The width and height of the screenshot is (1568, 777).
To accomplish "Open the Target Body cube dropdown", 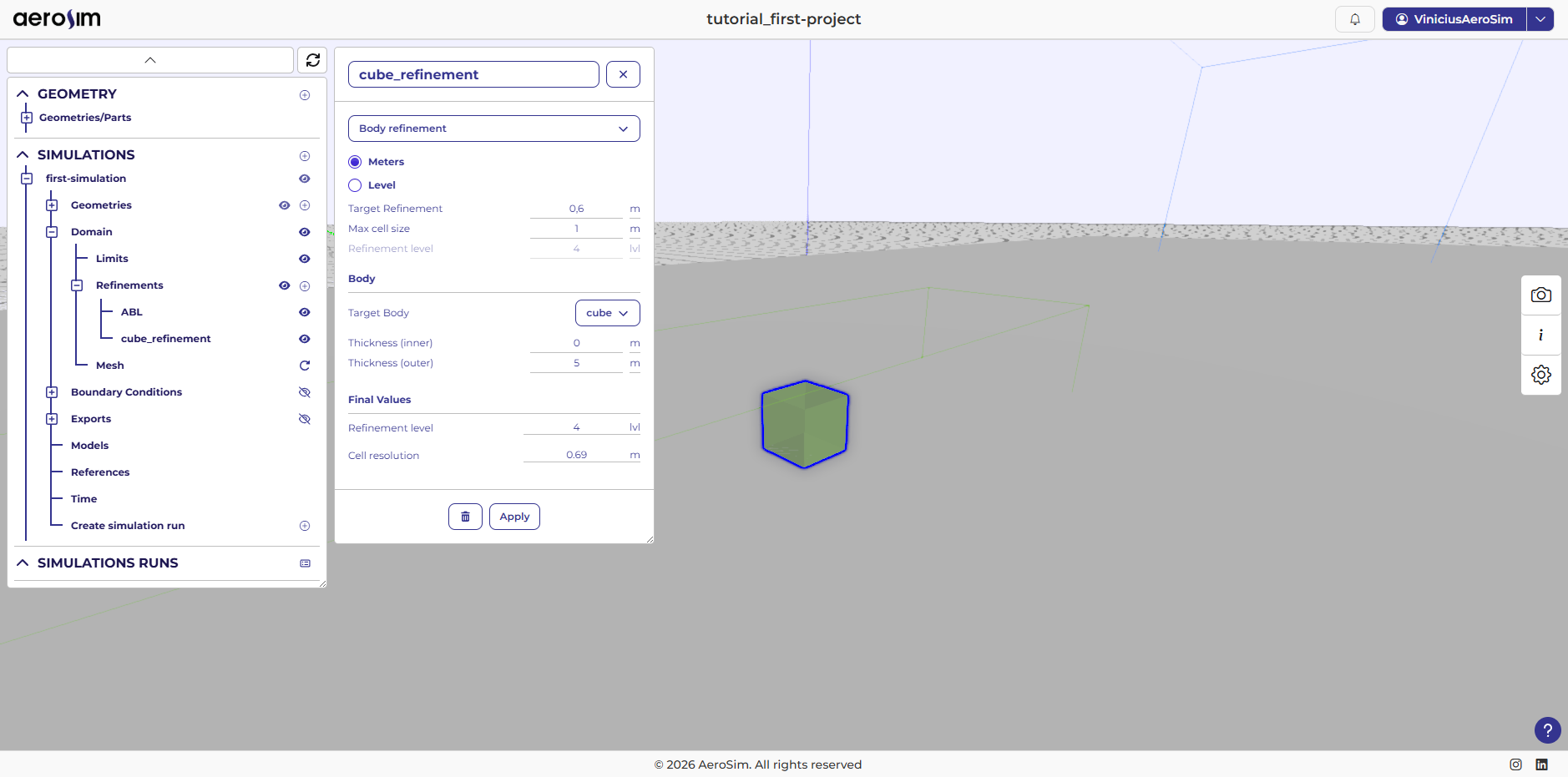I will pyautogui.click(x=607, y=312).
